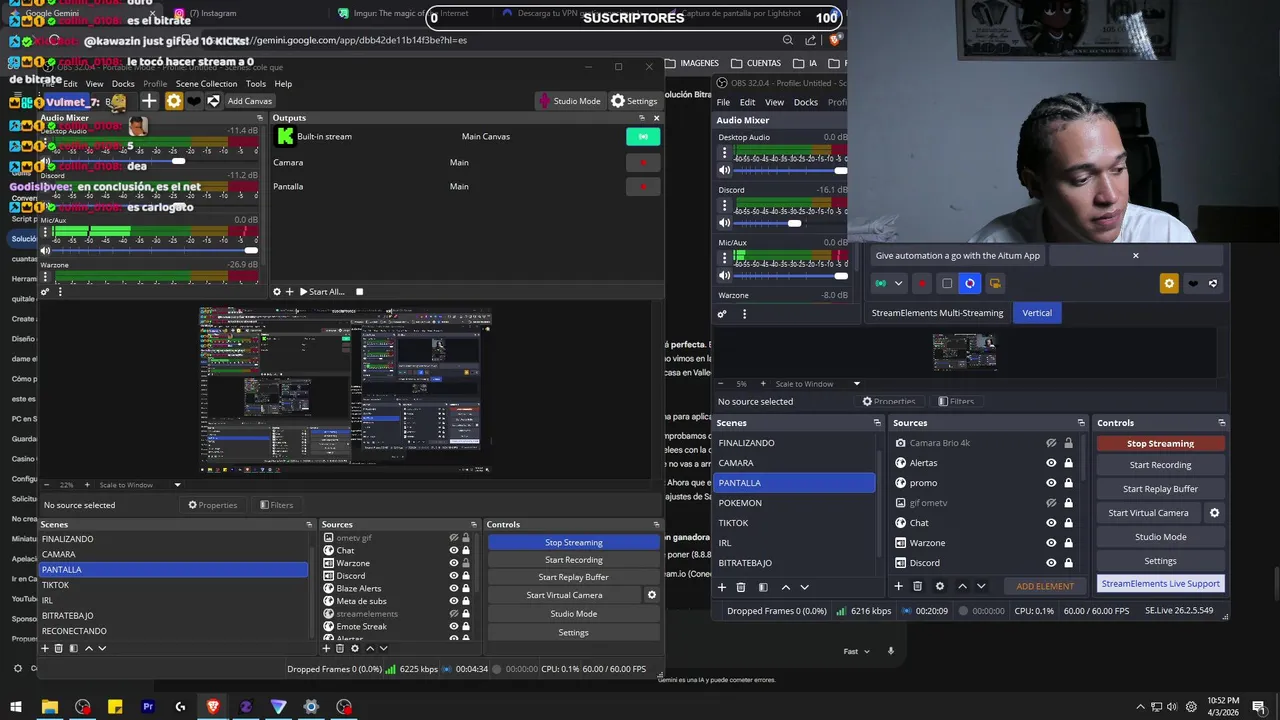Open Audio Mixer advanced properties gear in left OBS

pos(45,292)
